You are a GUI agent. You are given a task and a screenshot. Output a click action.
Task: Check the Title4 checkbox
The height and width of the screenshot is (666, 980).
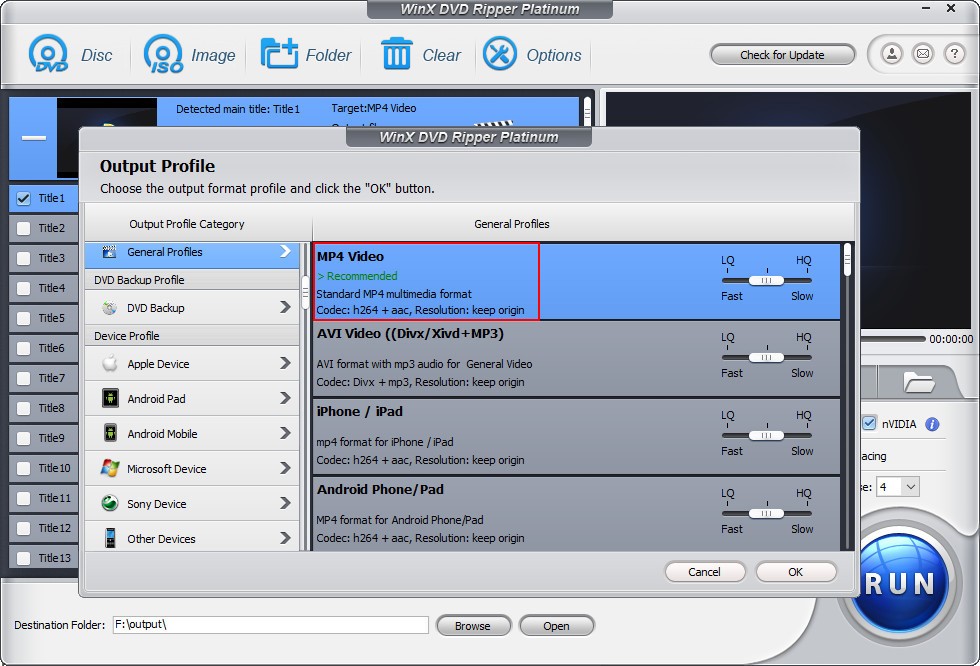coord(23,288)
